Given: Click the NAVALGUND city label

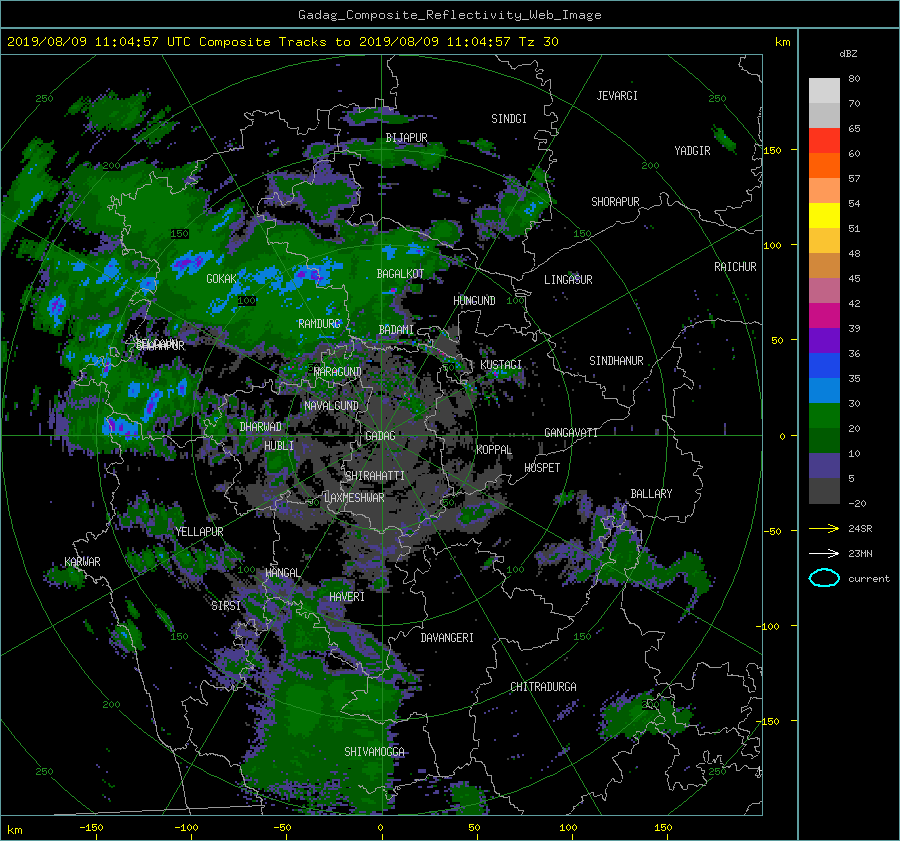Looking at the screenshot, I should click(x=331, y=406).
